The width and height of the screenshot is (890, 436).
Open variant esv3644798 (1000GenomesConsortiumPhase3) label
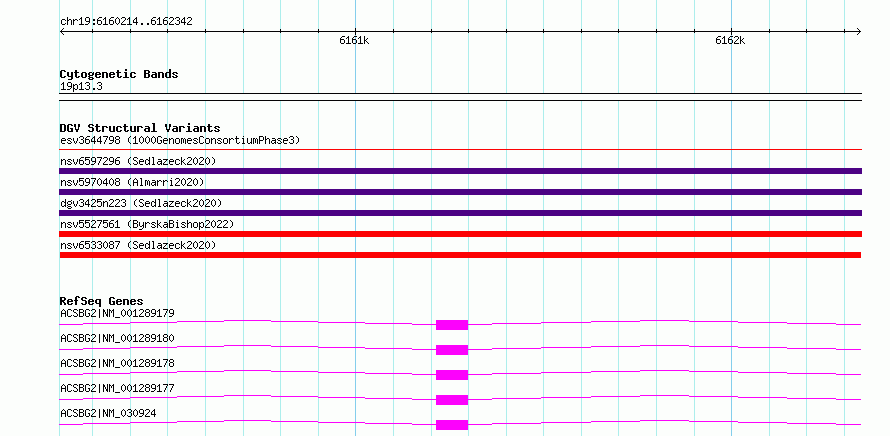[180, 140]
